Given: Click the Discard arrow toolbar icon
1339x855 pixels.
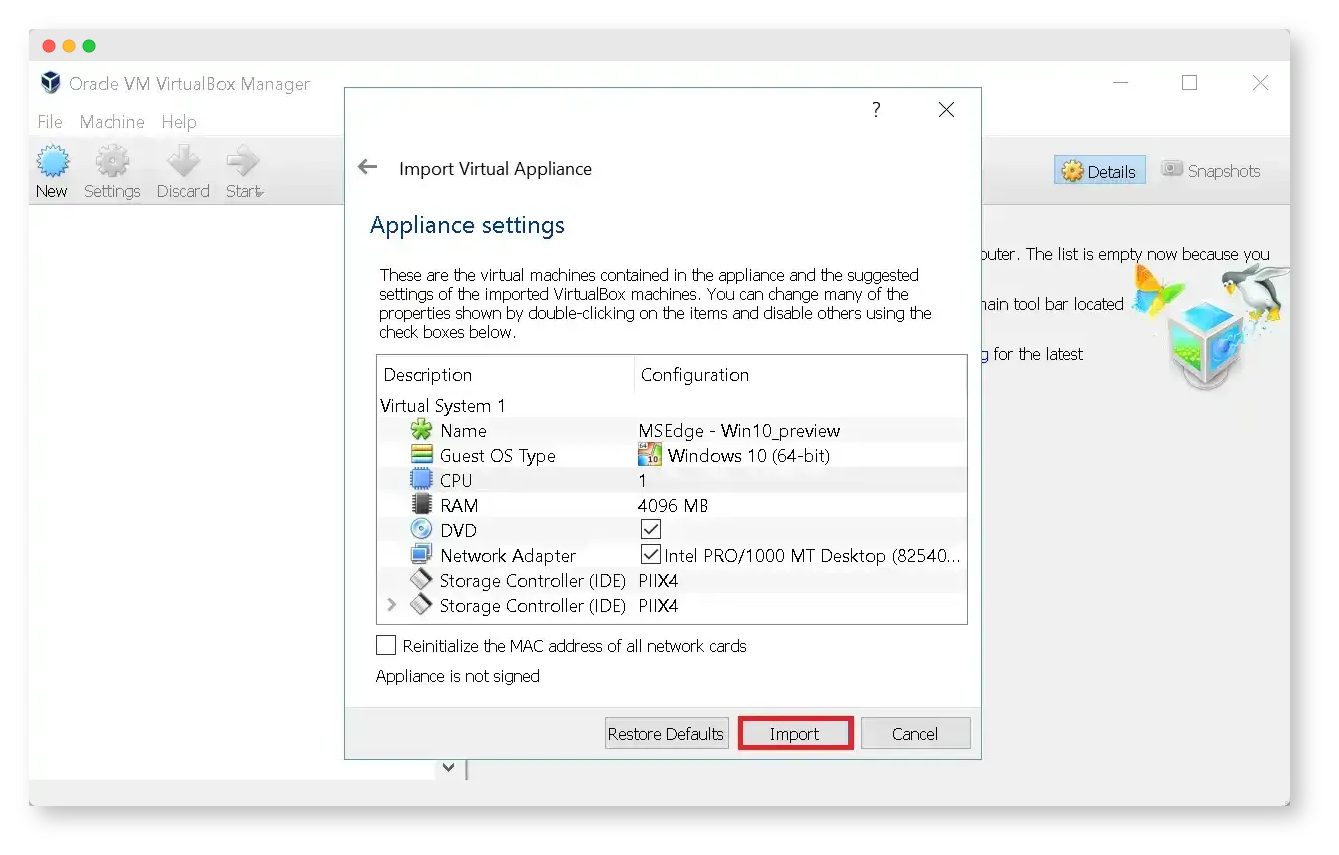Looking at the screenshot, I should click(183, 161).
